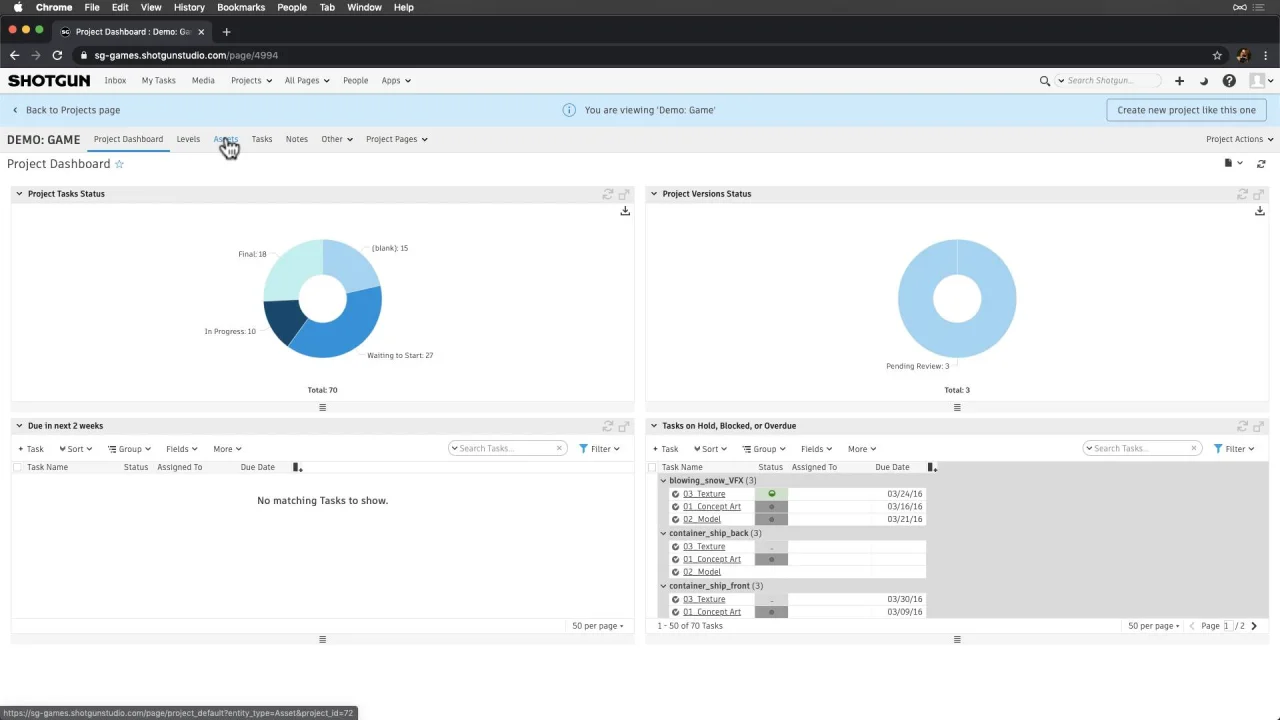Open the Filter dropdown in Tasks on Hold widget
Viewport: 1280px width, 720px height.
(1235, 449)
